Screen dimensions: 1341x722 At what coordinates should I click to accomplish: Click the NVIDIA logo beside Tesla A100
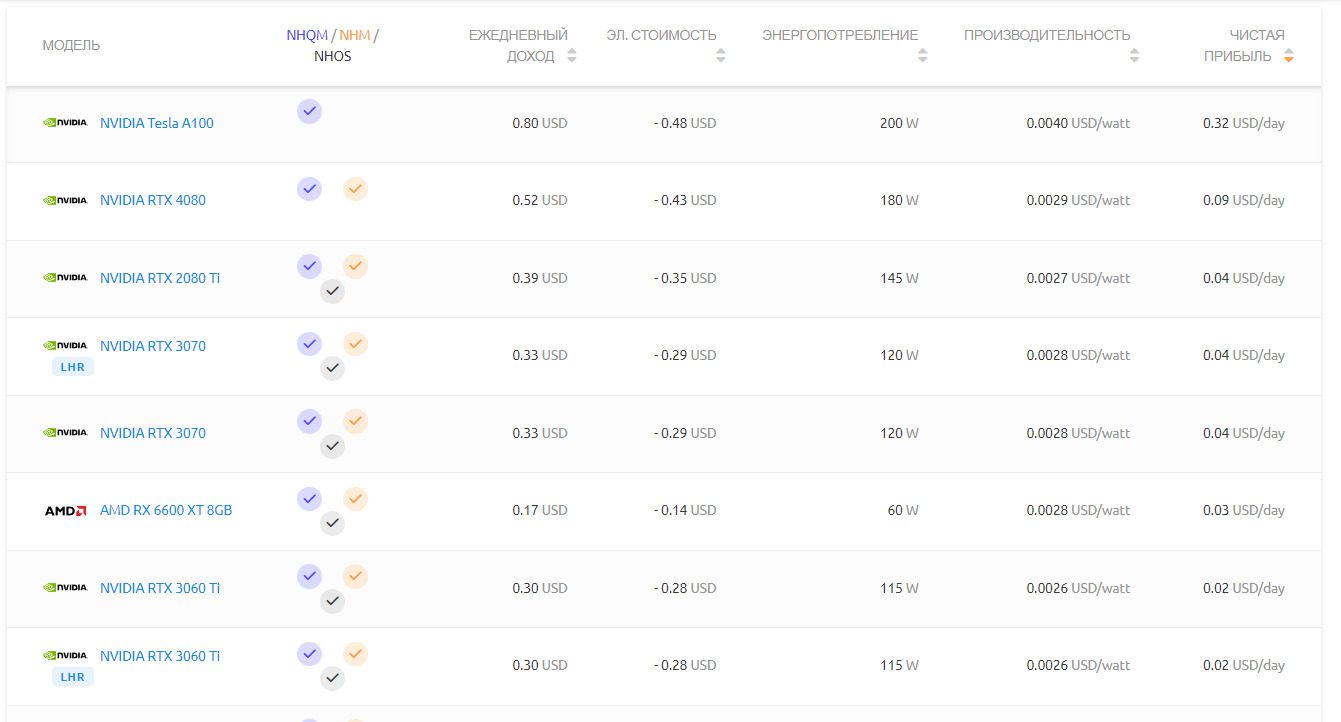[65, 123]
